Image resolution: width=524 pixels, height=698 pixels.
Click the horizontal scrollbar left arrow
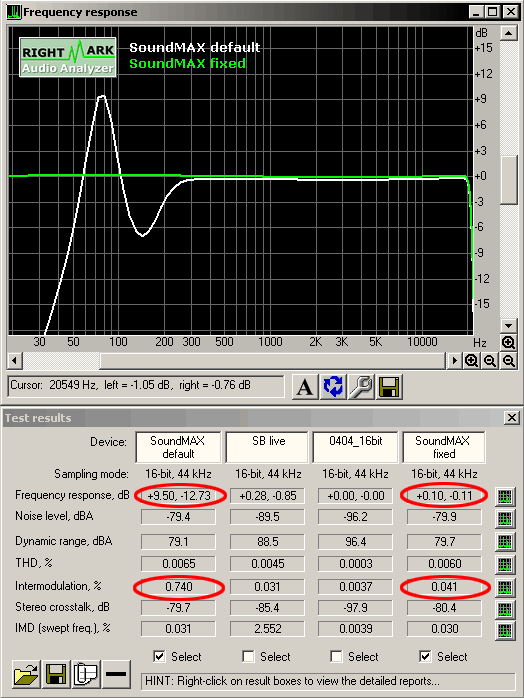[x=15, y=361]
